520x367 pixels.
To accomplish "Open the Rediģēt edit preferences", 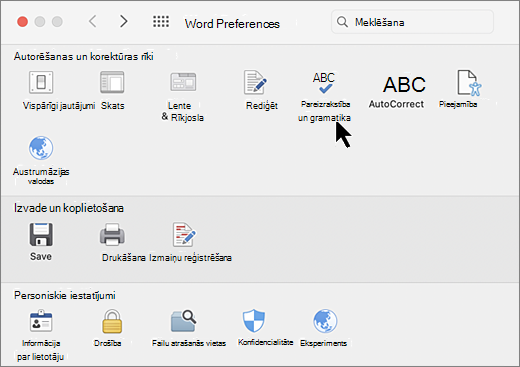I will 255,82.
